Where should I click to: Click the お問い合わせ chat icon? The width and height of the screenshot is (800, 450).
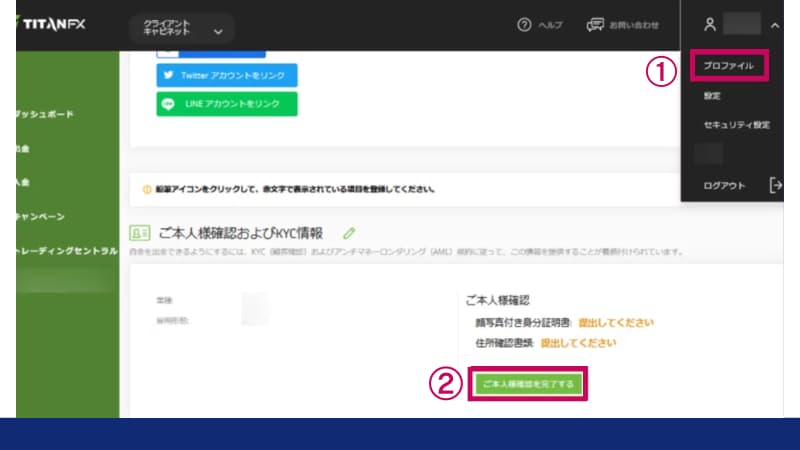(x=598, y=25)
